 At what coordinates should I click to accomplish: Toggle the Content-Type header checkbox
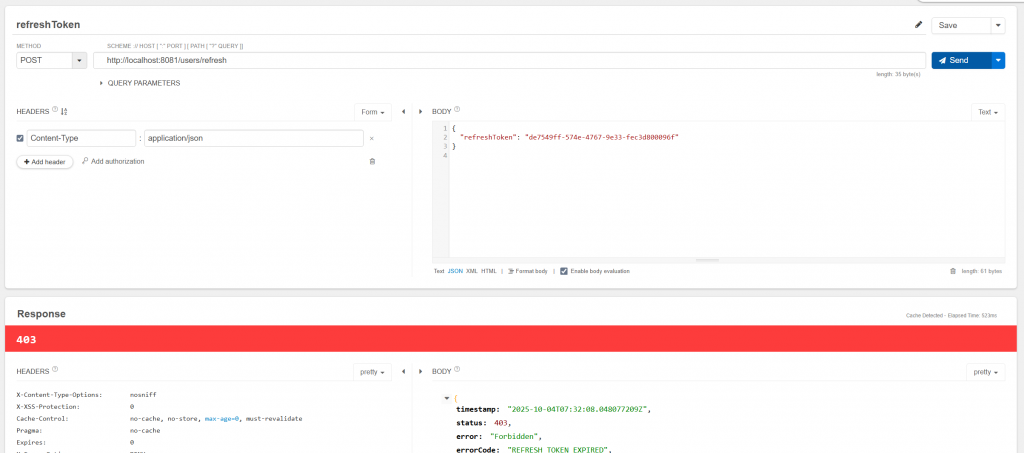click(20, 138)
